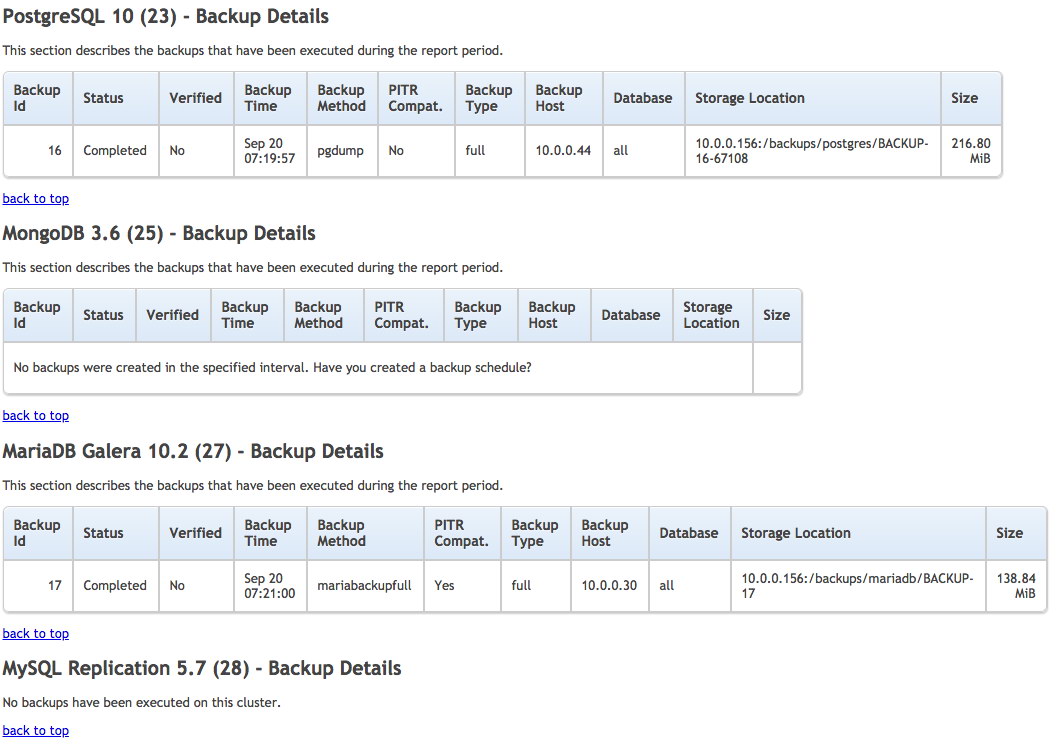
Task: Click backup time "Sep 20 07:21:00"
Action: click(x=269, y=586)
